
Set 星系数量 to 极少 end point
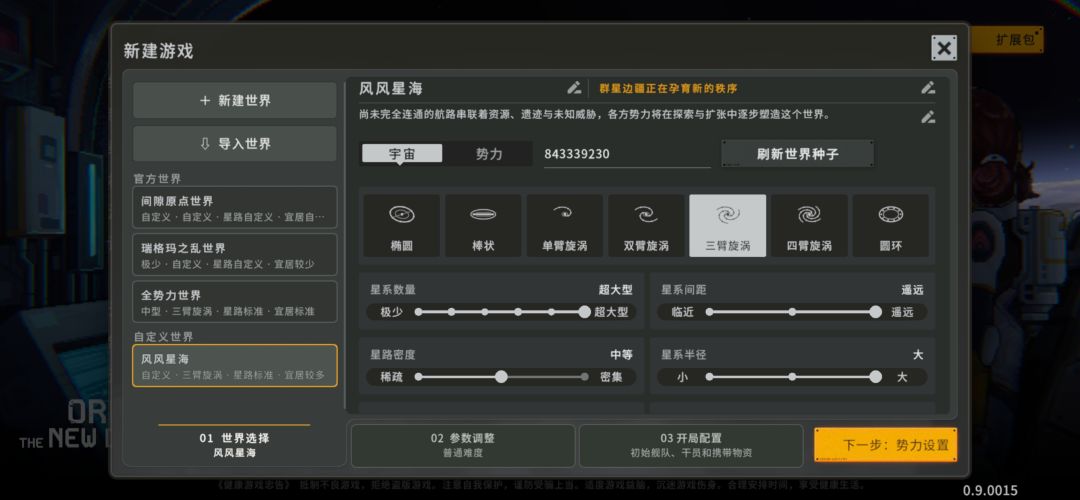419,312
